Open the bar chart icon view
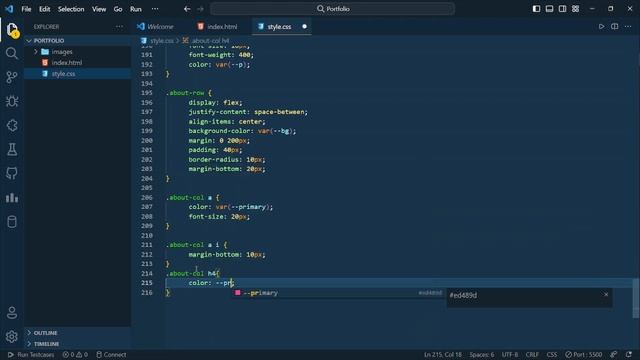 pos(12,198)
